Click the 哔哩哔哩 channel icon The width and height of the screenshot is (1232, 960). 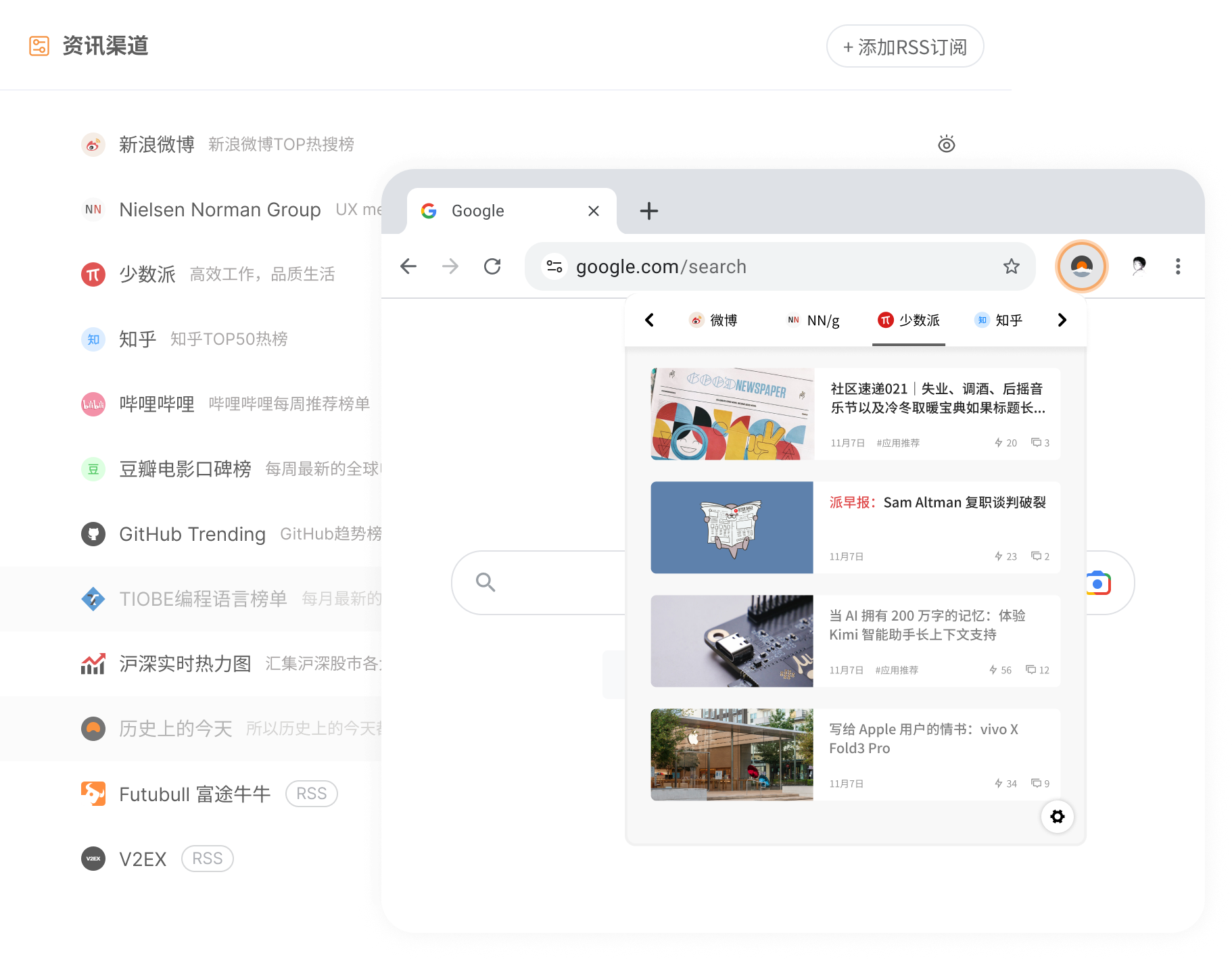(94, 404)
